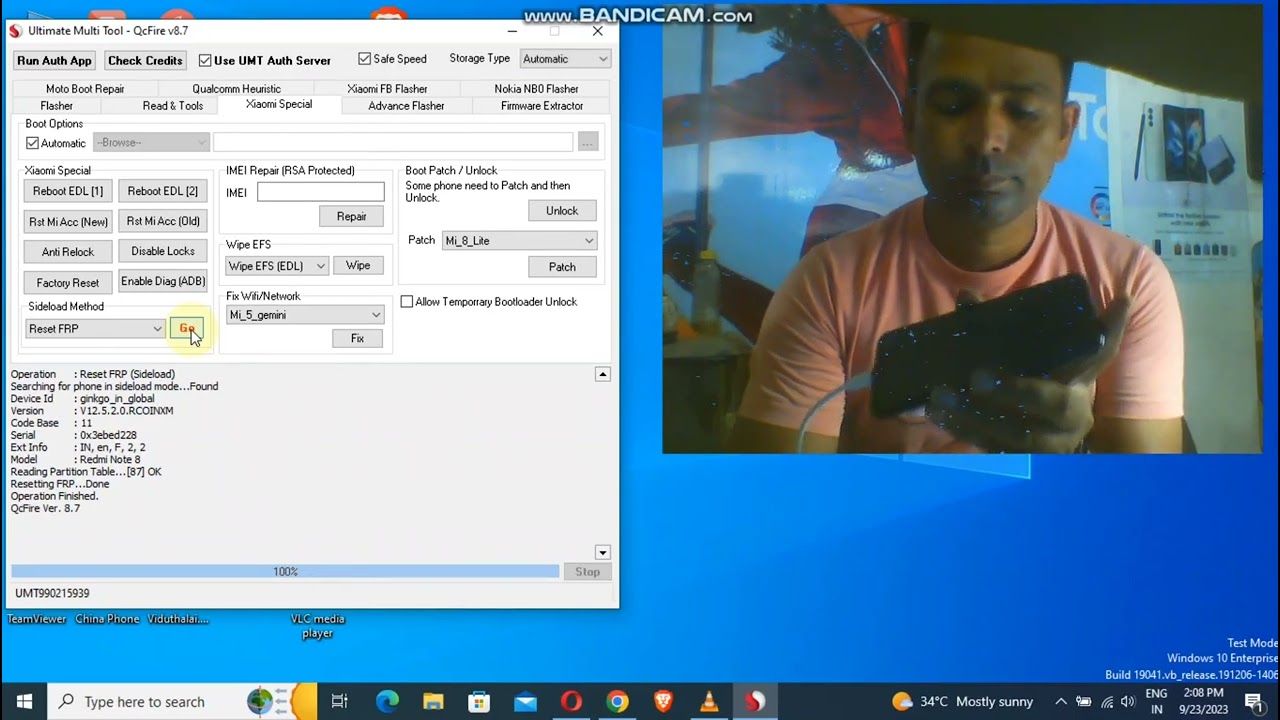Click the log scroll-down arrow
This screenshot has height=720, width=1280.
click(603, 552)
